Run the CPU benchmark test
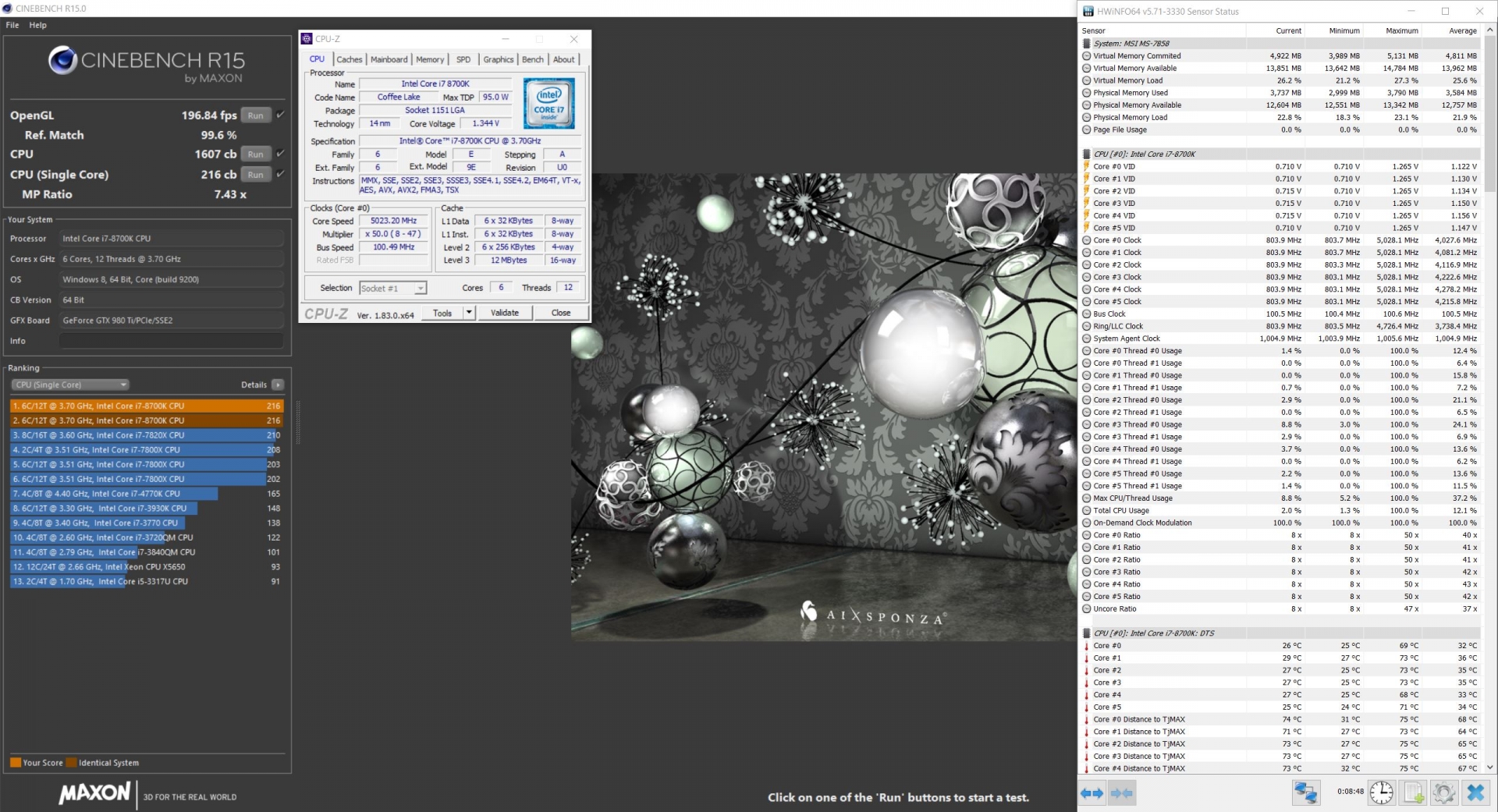Viewport: 1498px width, 812px height. point(255,154)
